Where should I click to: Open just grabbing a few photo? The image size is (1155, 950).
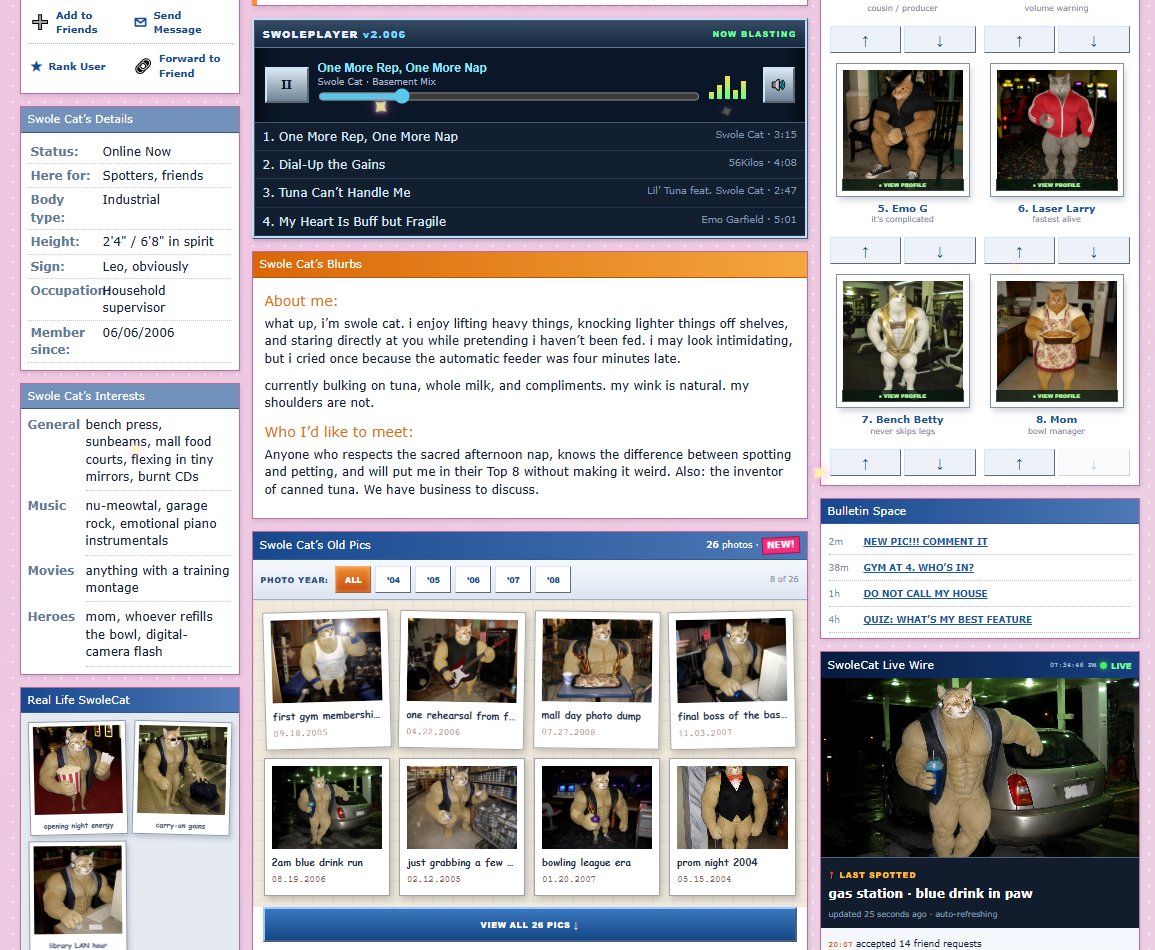pos(462,807)
